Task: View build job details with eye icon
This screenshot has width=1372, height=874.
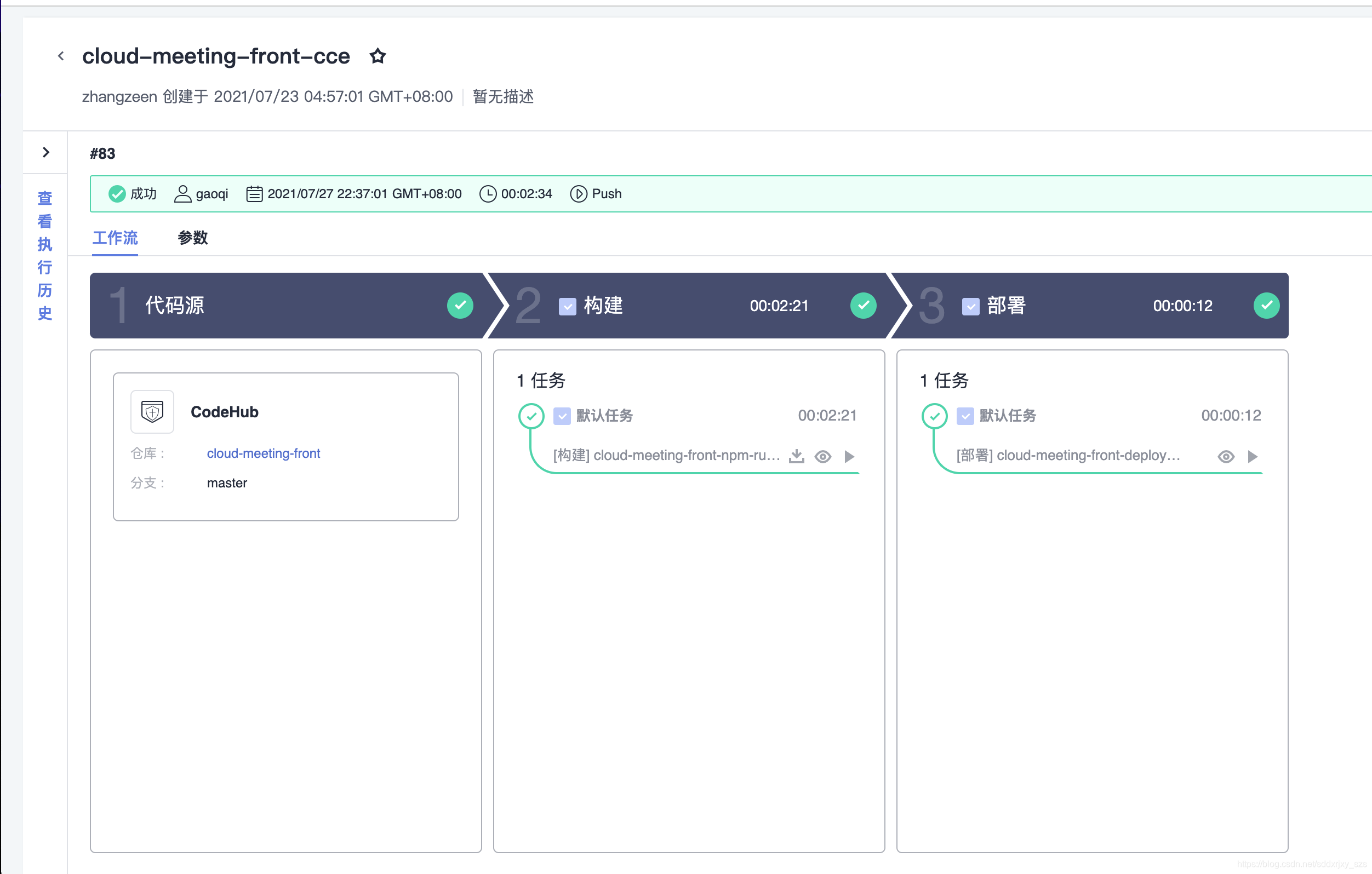Action: point(823,457)
